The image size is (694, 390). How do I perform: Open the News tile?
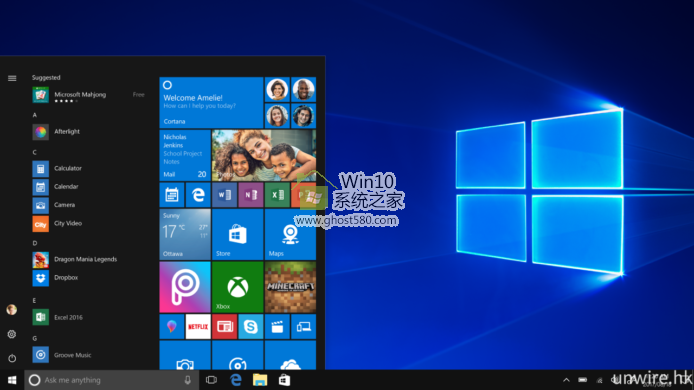224,327
